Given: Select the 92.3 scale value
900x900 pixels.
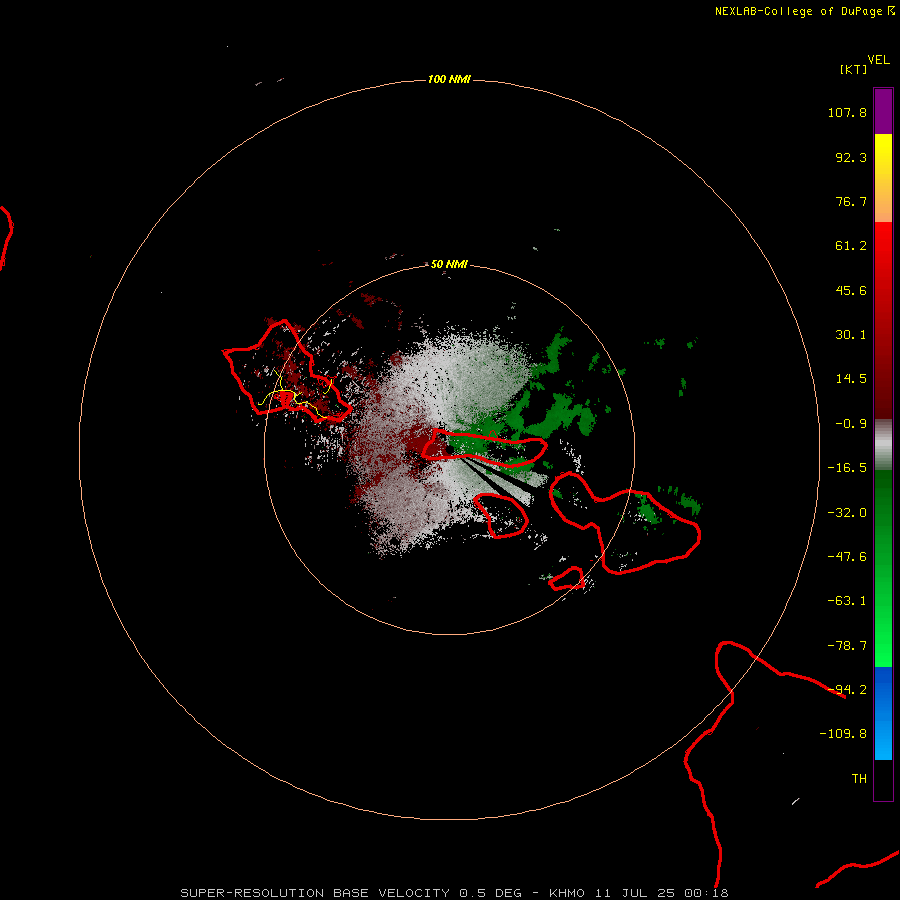Looking at the screenshot, I should [851, 157].
